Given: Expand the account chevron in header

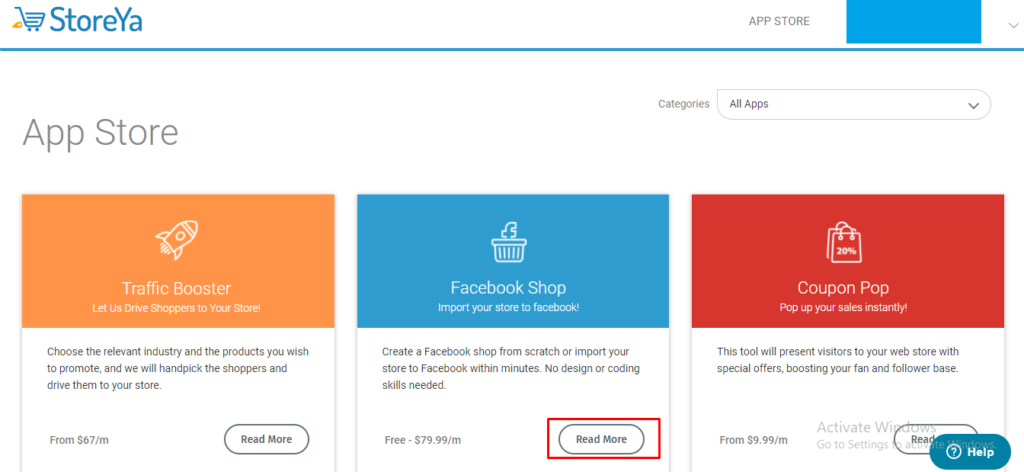Looking at the screenshot, I should coord(1013,25).
